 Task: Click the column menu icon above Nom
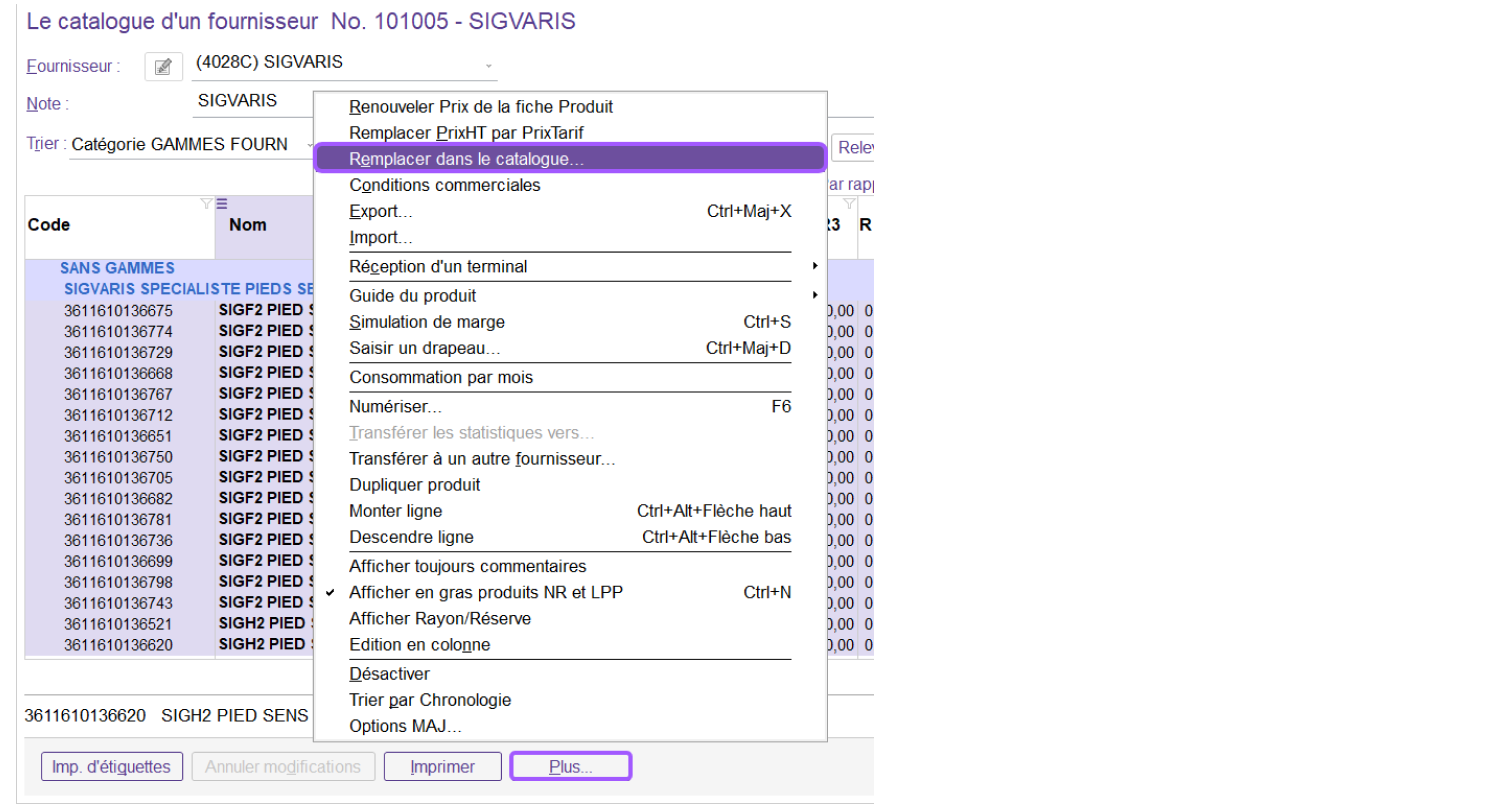click(222, 204)
